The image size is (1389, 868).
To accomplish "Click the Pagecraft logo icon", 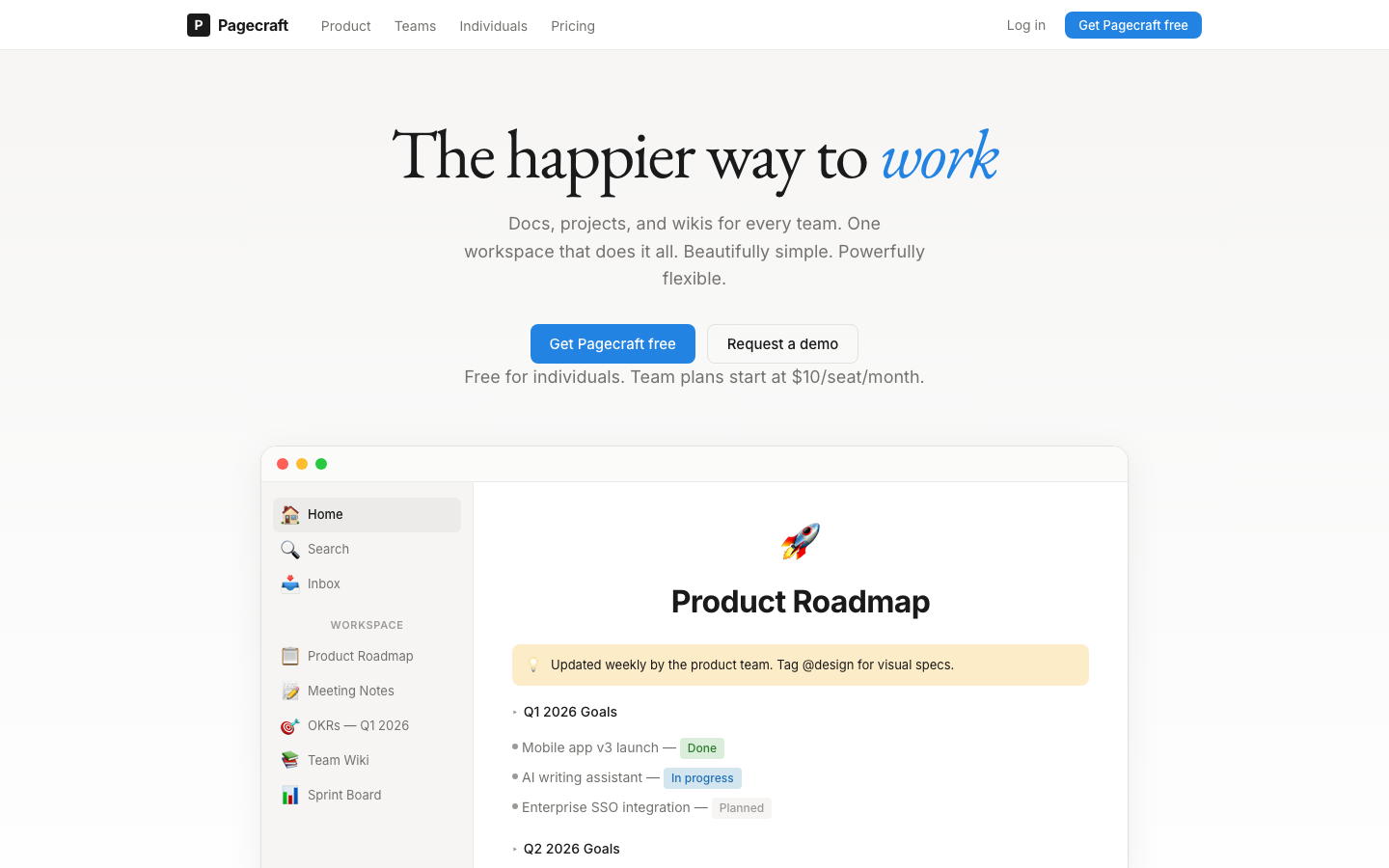I will click(199, 25).
